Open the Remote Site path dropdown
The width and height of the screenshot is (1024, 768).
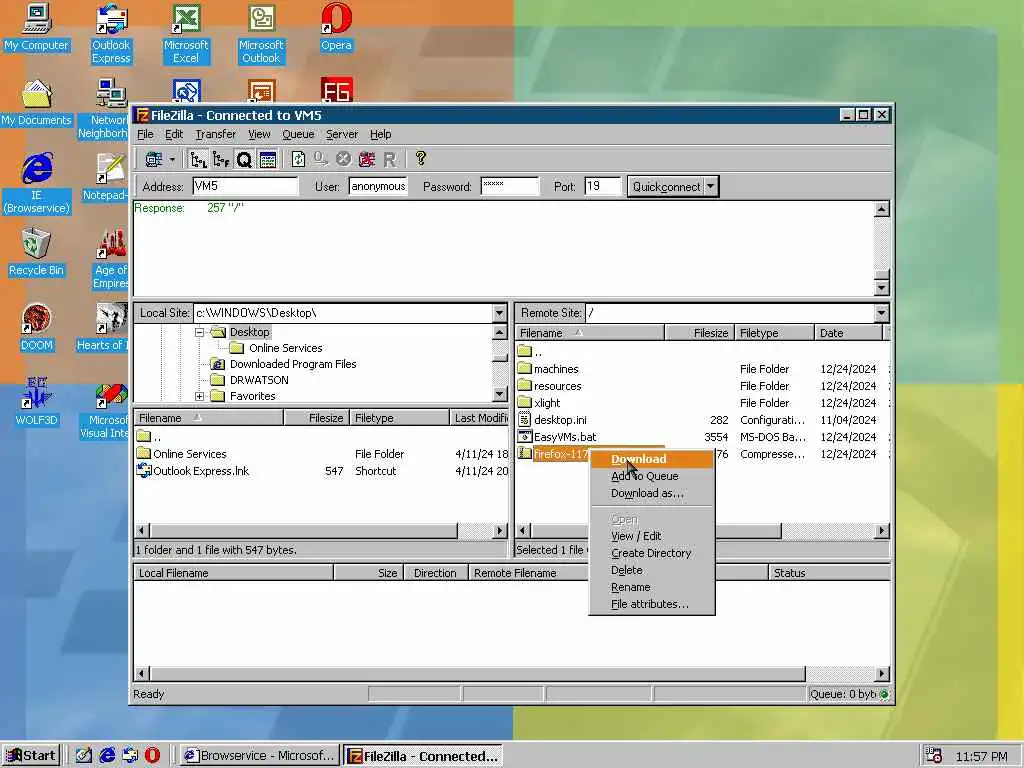882,313
